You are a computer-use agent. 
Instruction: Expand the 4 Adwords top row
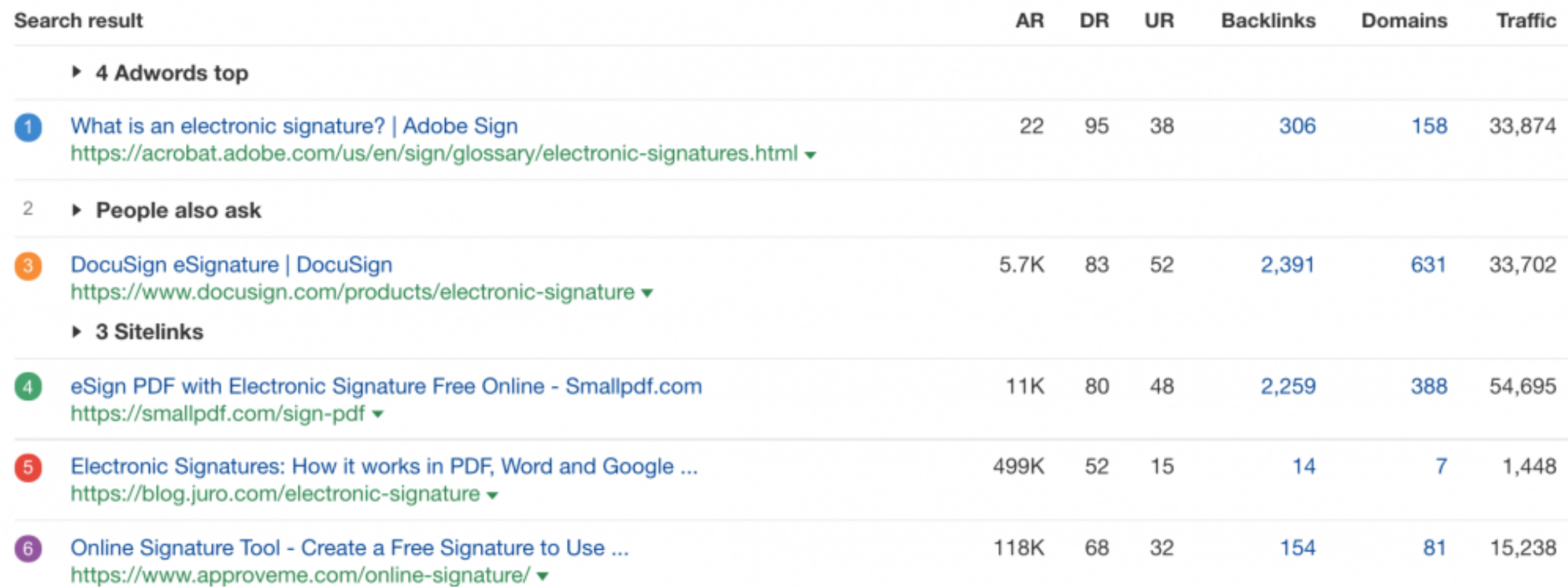(x=76, y=72)
